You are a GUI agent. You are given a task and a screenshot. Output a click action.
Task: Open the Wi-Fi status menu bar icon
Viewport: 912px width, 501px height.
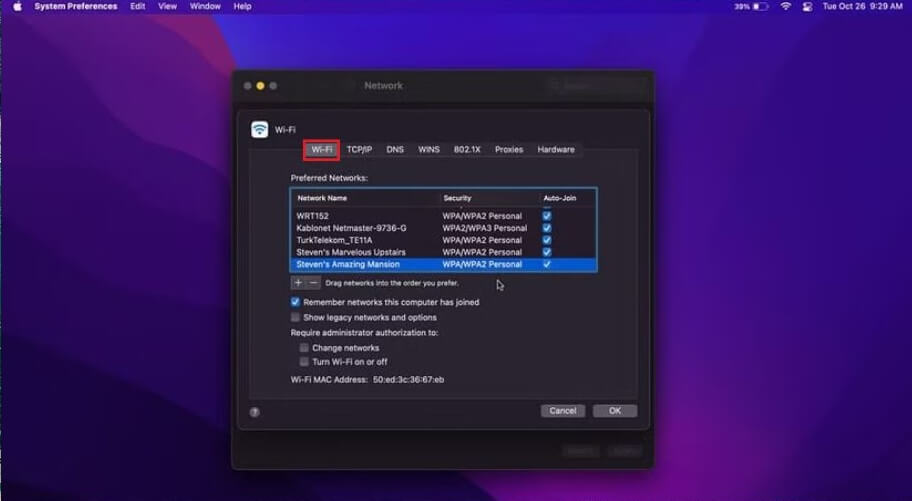pyautogui.click(x=786, y=6)
